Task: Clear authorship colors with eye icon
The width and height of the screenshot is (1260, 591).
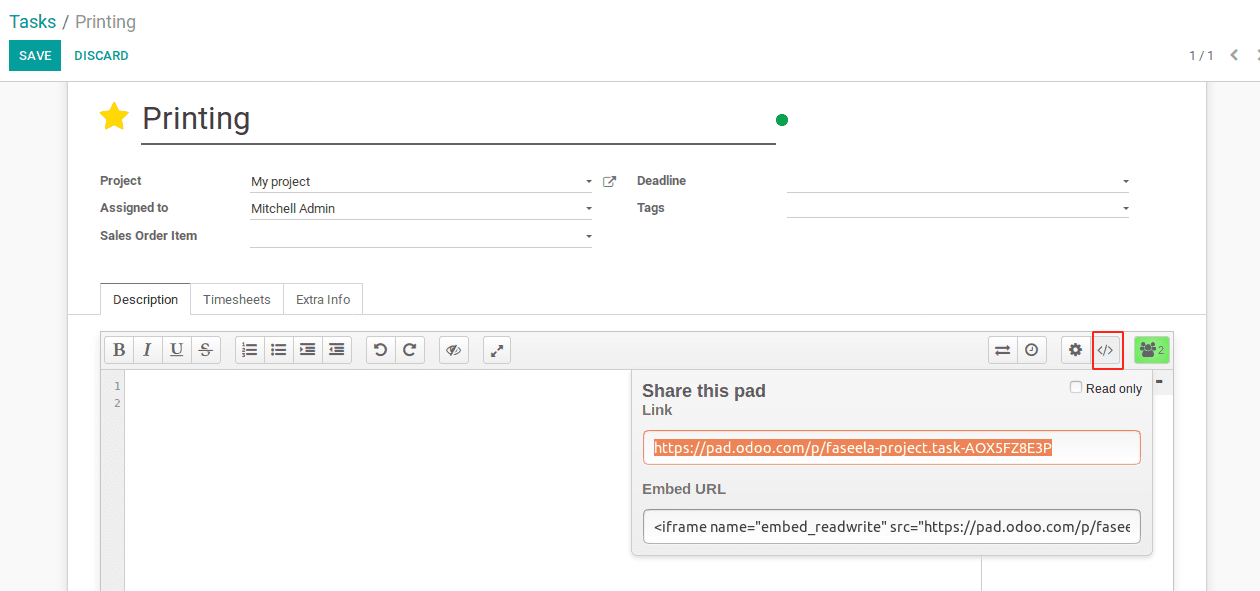Action: 454,350
